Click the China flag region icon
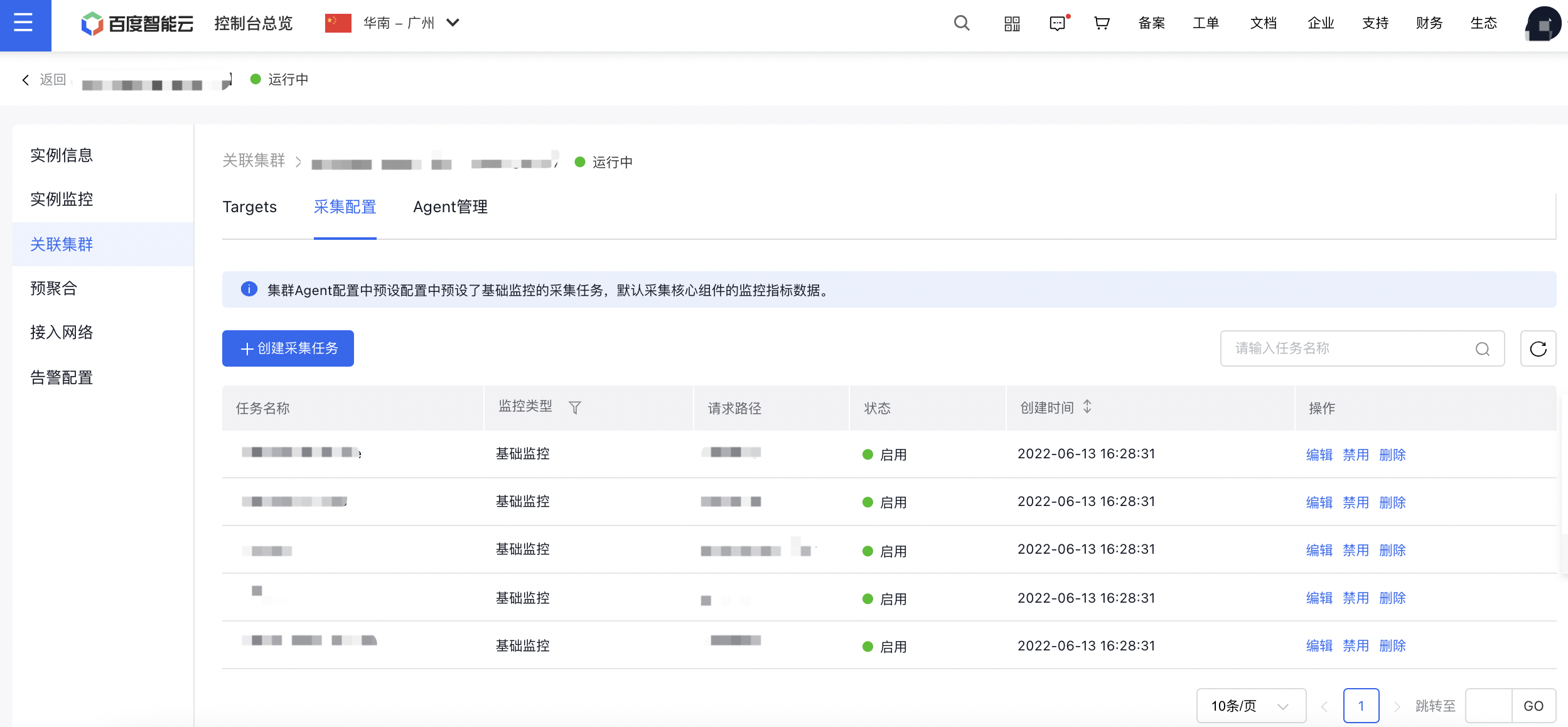 tap(338, 23)
